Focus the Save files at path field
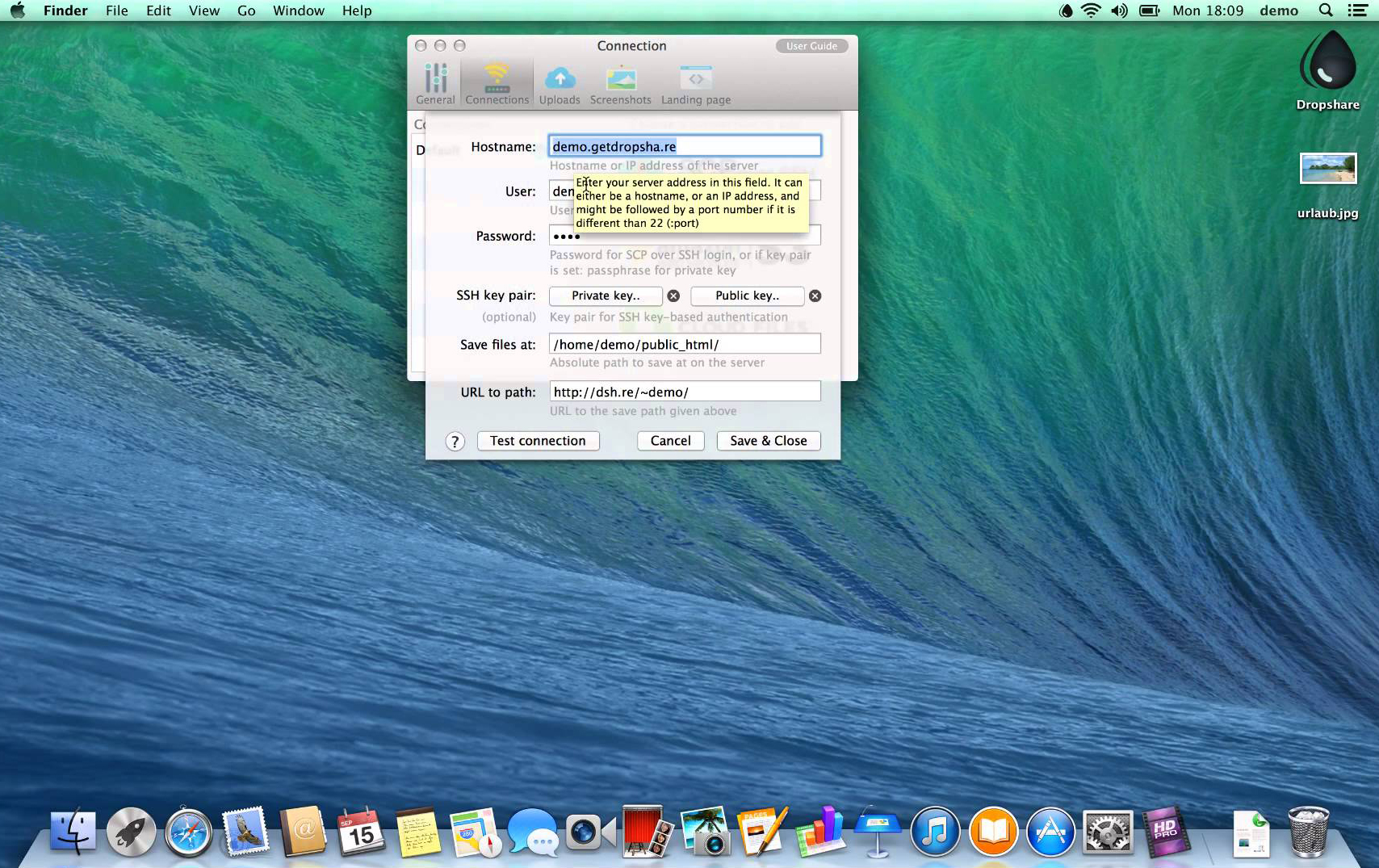Screen dimensions: 1379x868 tap(685, 345)
